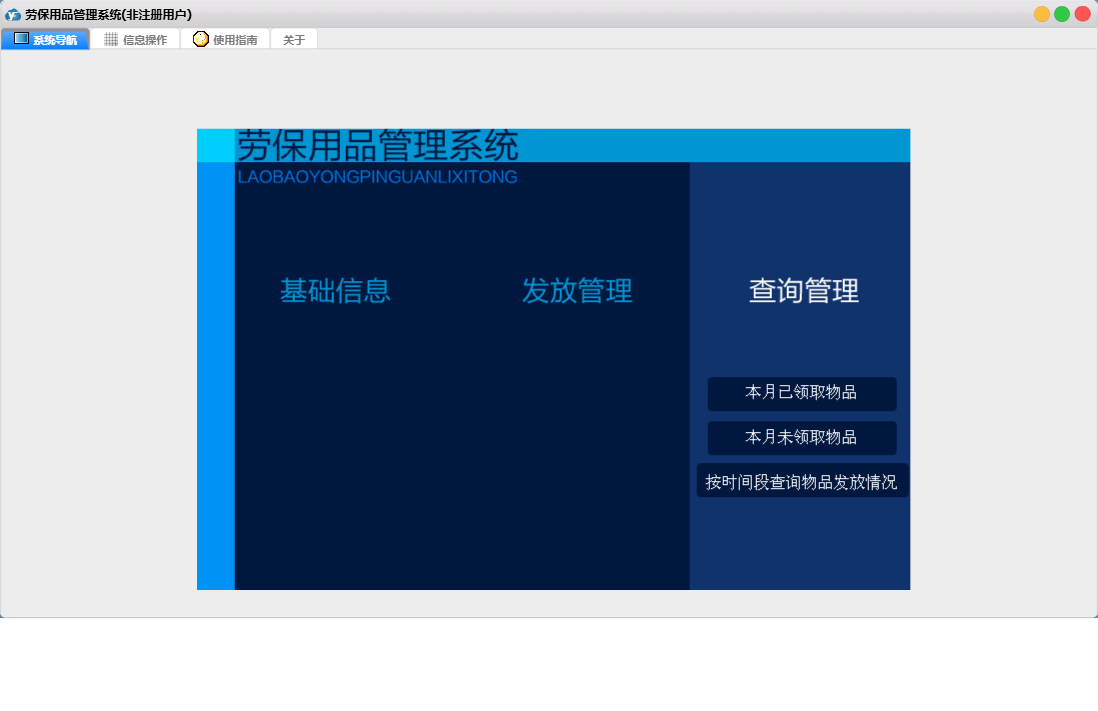
Task: Click the 本月已领取物品 button
Action: [801, 393]
